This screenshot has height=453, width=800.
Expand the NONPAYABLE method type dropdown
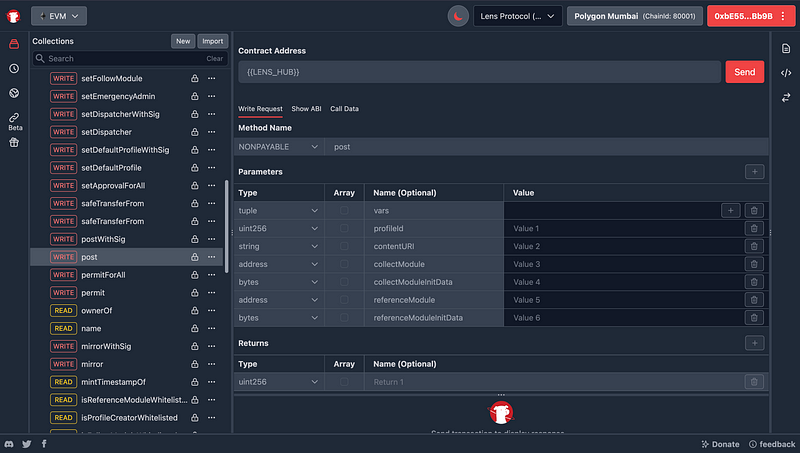coord(279,147)
